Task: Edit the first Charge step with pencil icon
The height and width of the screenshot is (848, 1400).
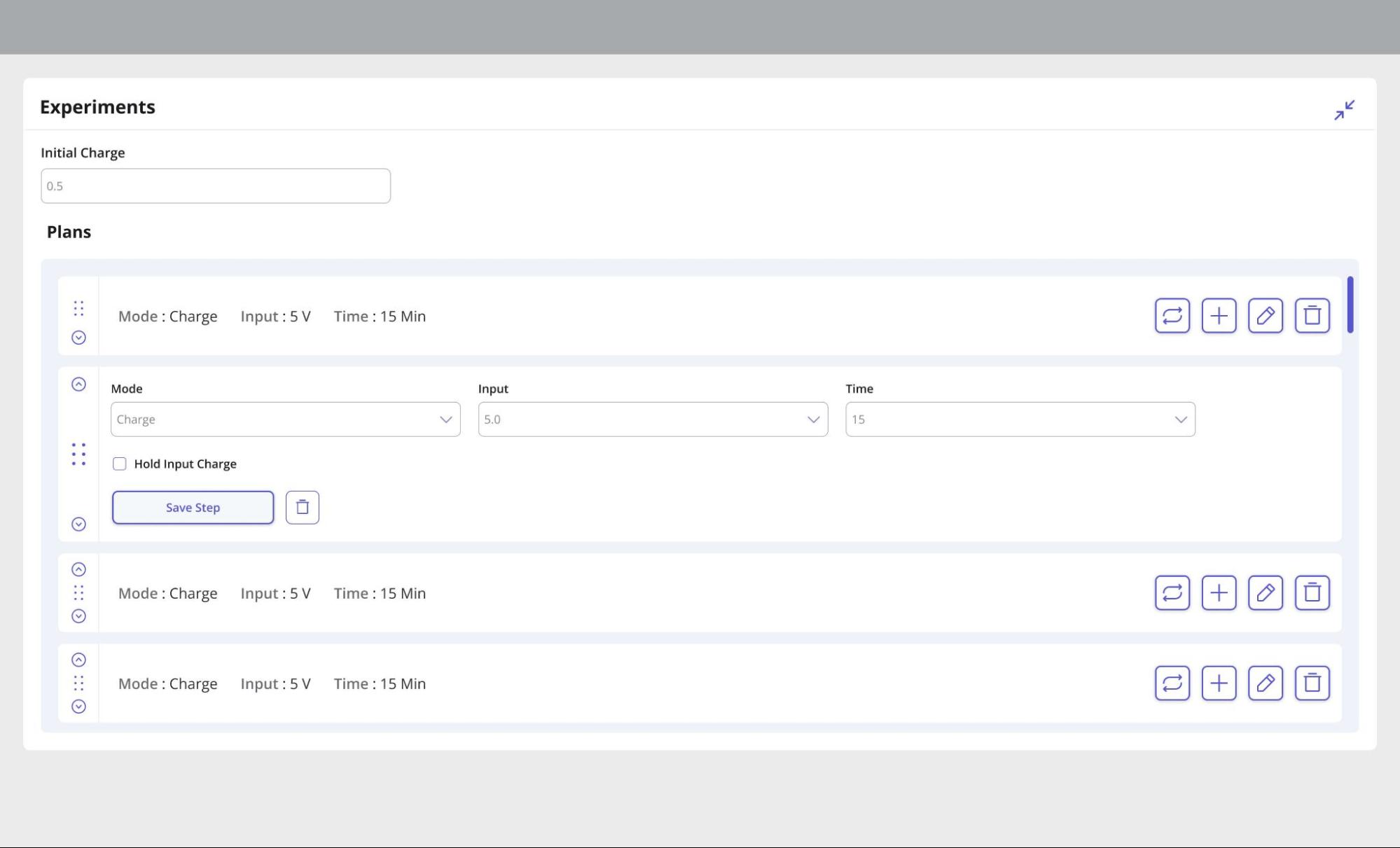Action: click(1266, 316)
